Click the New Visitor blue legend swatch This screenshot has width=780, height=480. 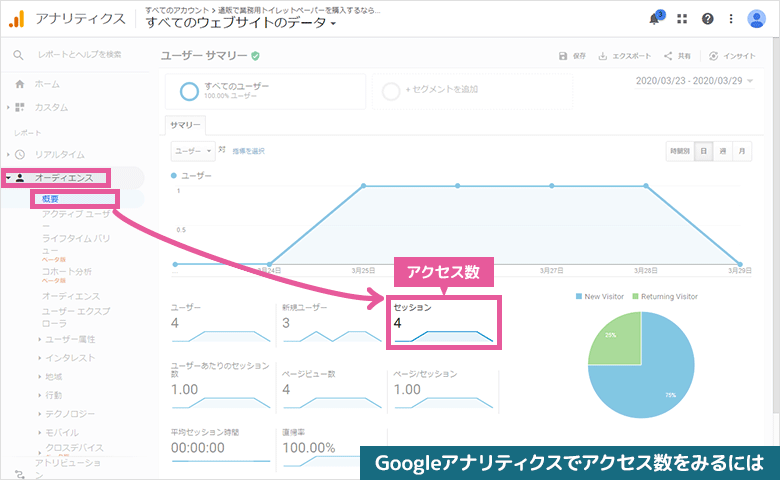click(x=579, y=296)
